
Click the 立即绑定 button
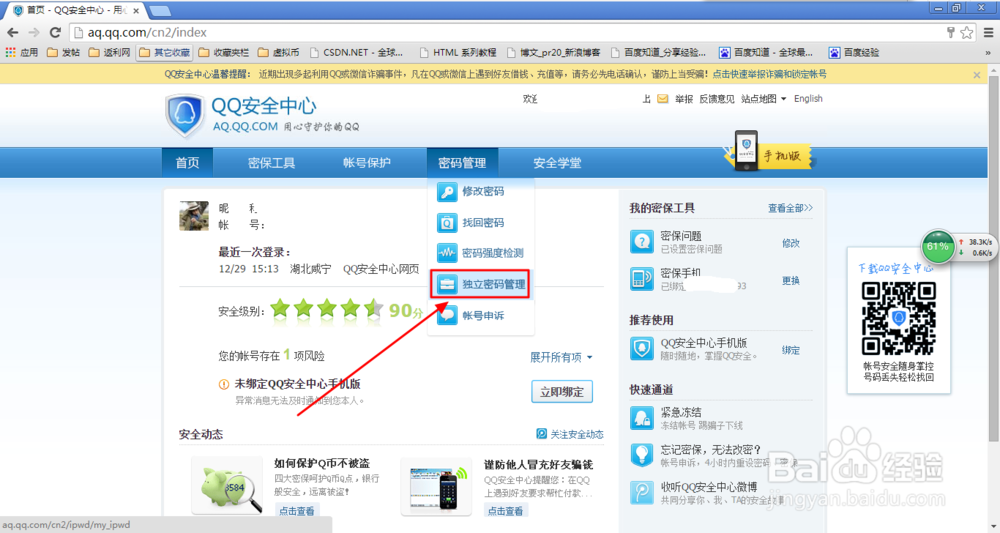(562, 391)
